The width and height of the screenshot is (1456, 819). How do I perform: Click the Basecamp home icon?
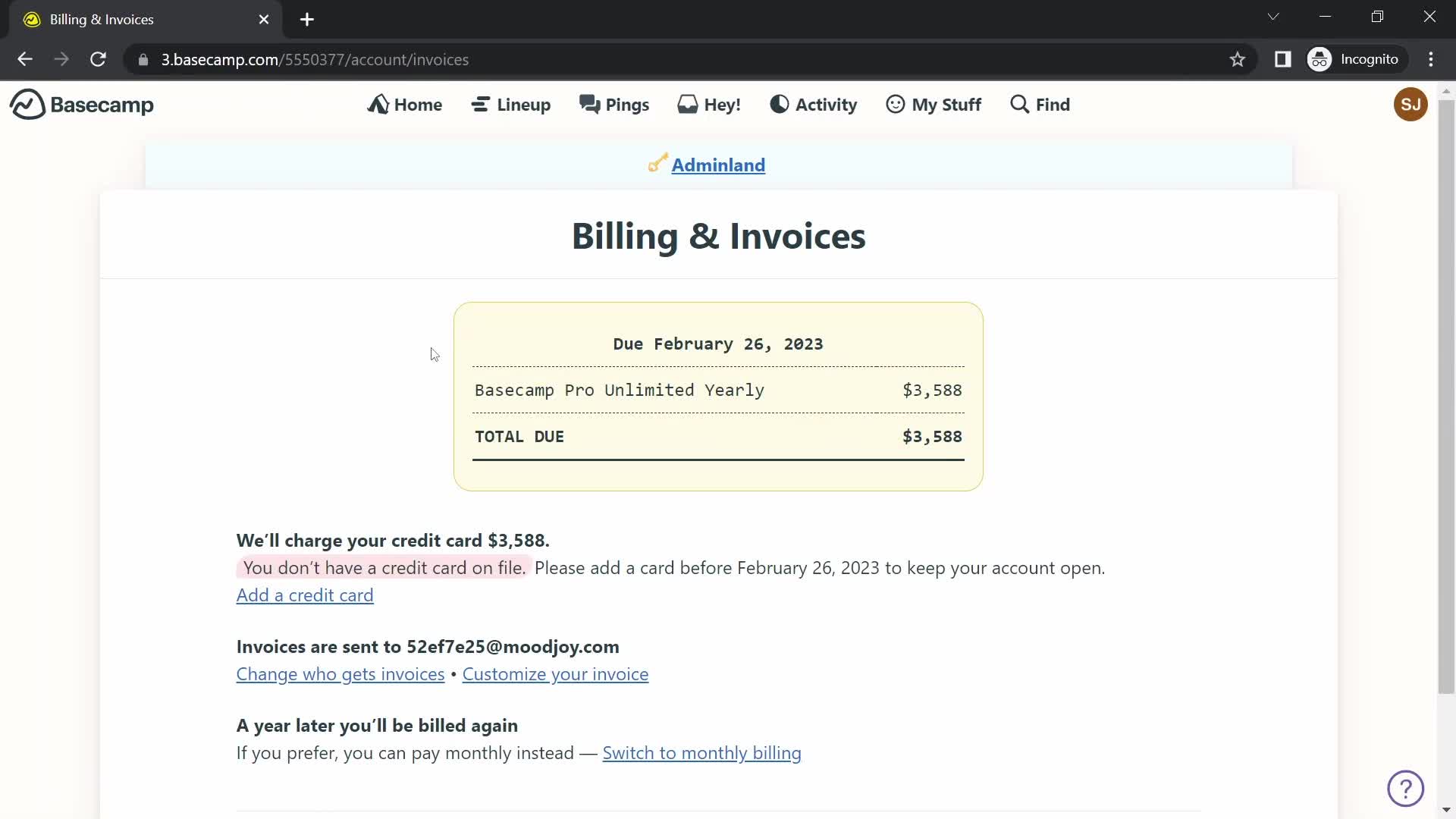[x=25, y=105]
